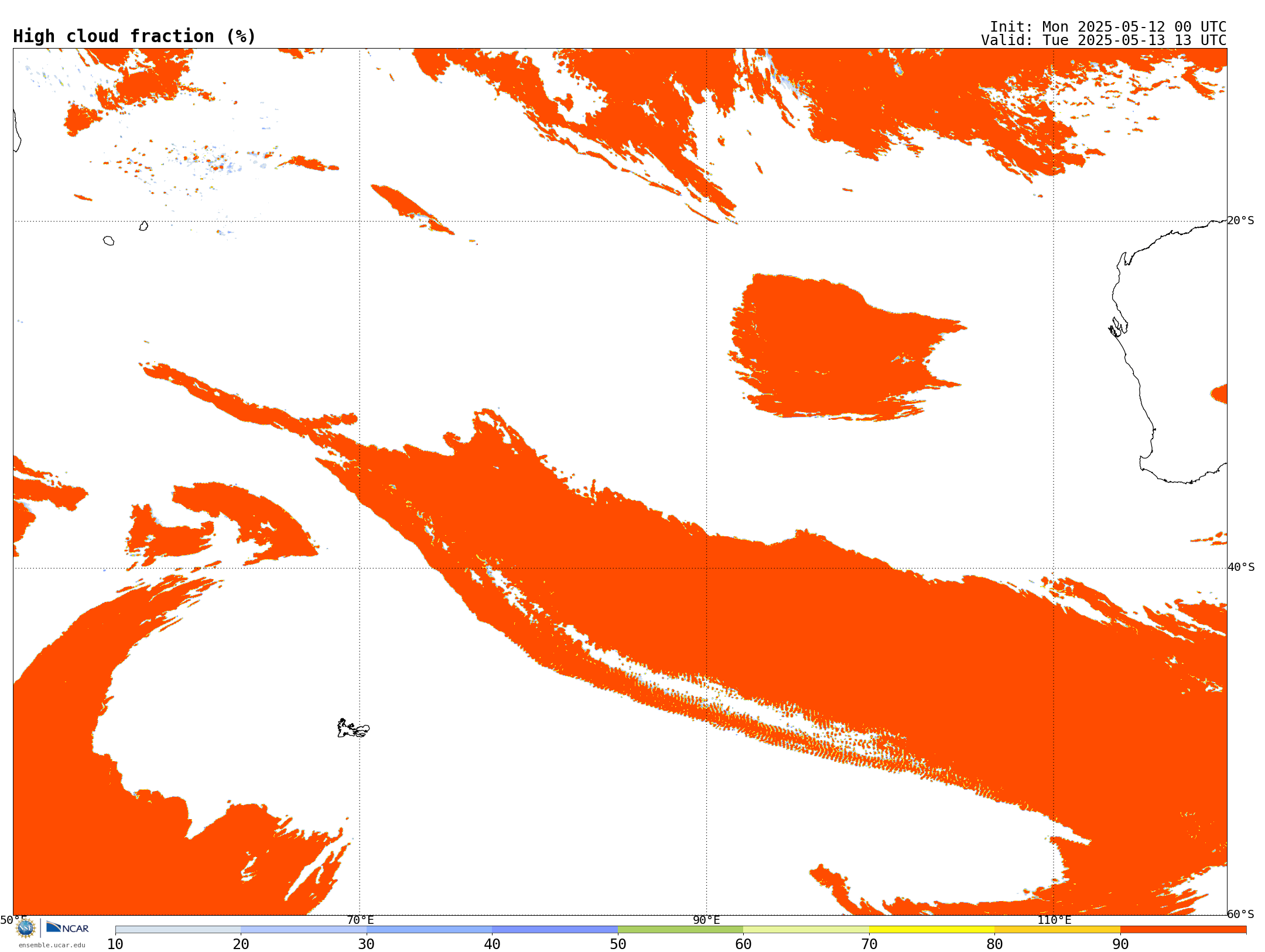Click the 50°E longitude label
Screen dimensions: 1265x952
13,920
